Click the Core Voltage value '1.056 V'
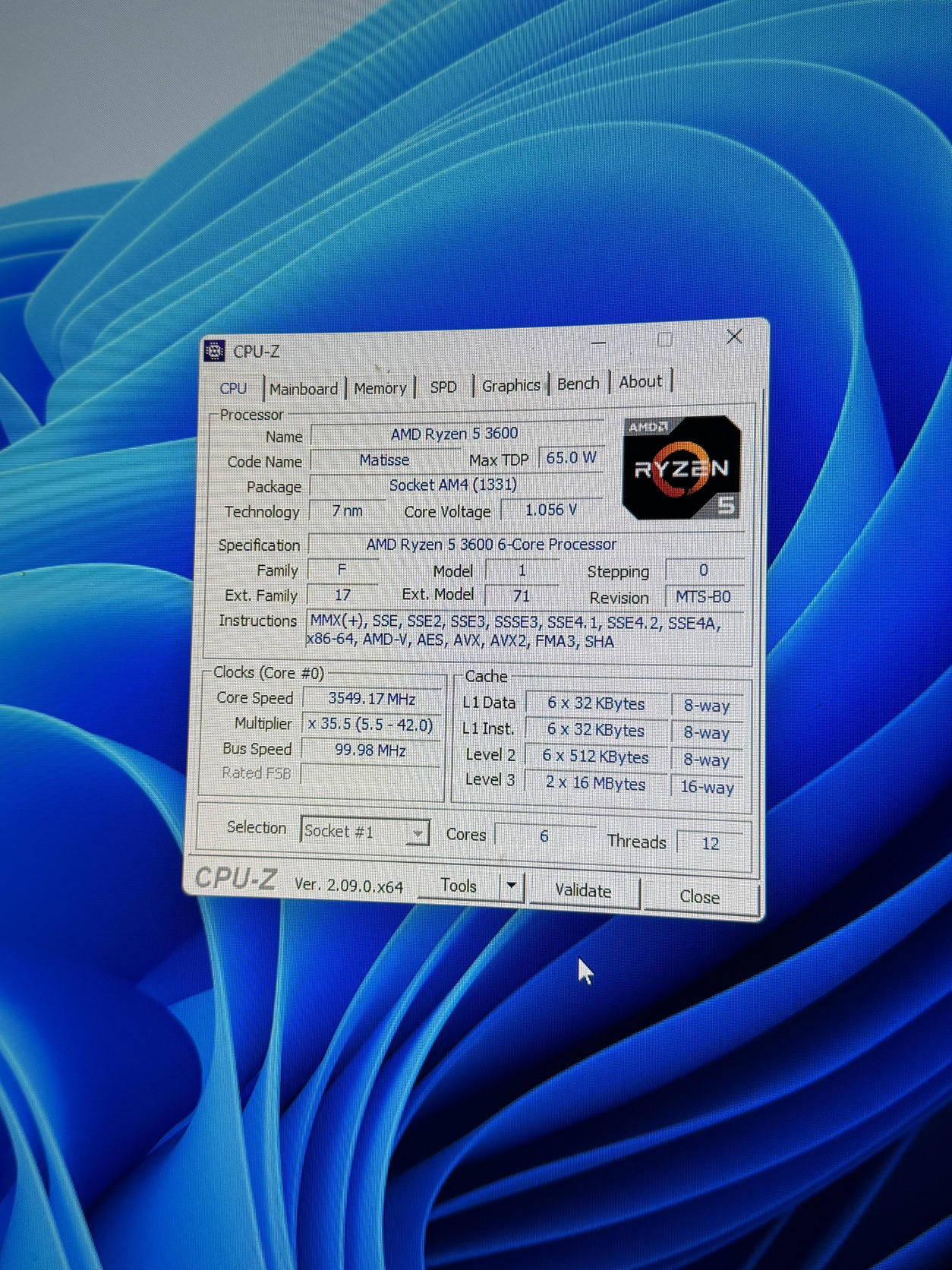 click(551, 510)
